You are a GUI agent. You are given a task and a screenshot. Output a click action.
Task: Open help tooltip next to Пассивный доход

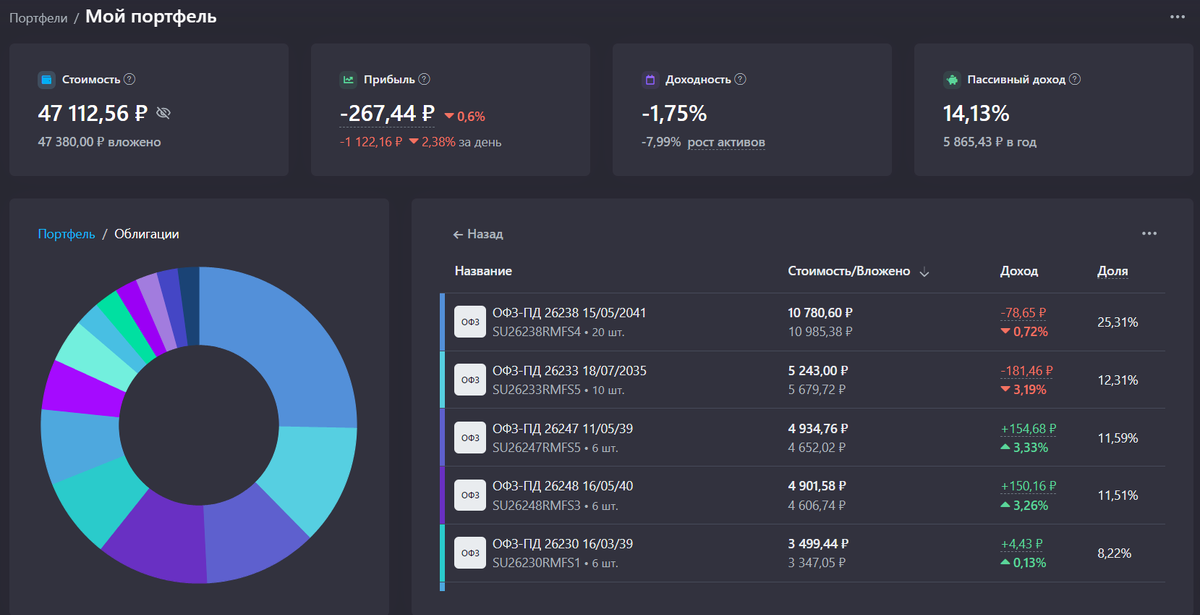(x=1075, y=79)
